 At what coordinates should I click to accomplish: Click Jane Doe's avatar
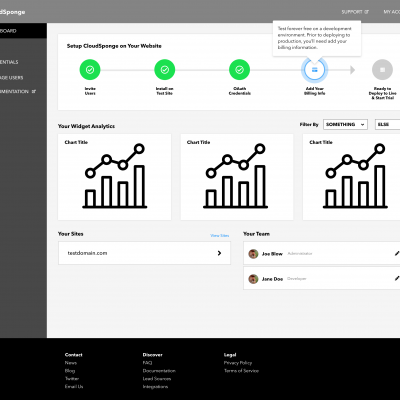(x=253, y=279)
